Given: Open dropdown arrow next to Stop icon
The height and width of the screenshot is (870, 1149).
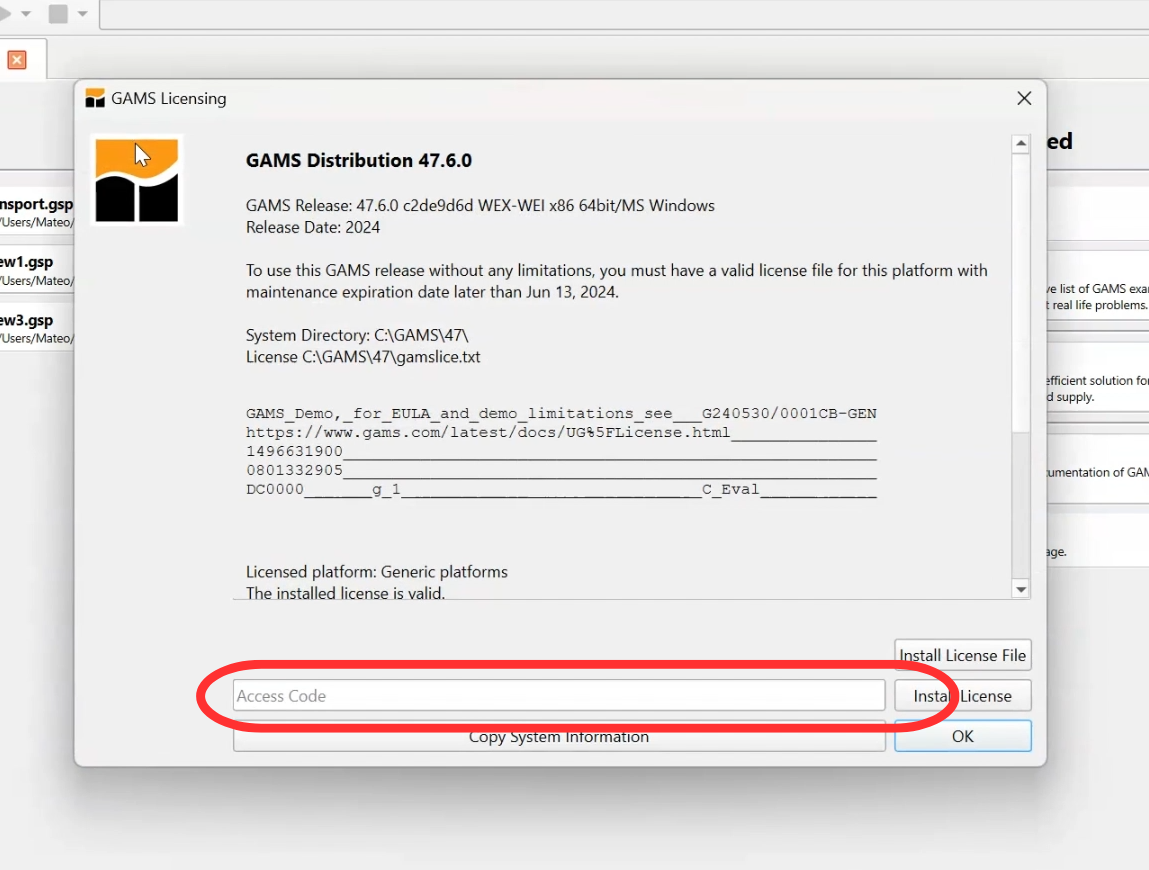Looking at the screenshot, I should pos(82,14).
